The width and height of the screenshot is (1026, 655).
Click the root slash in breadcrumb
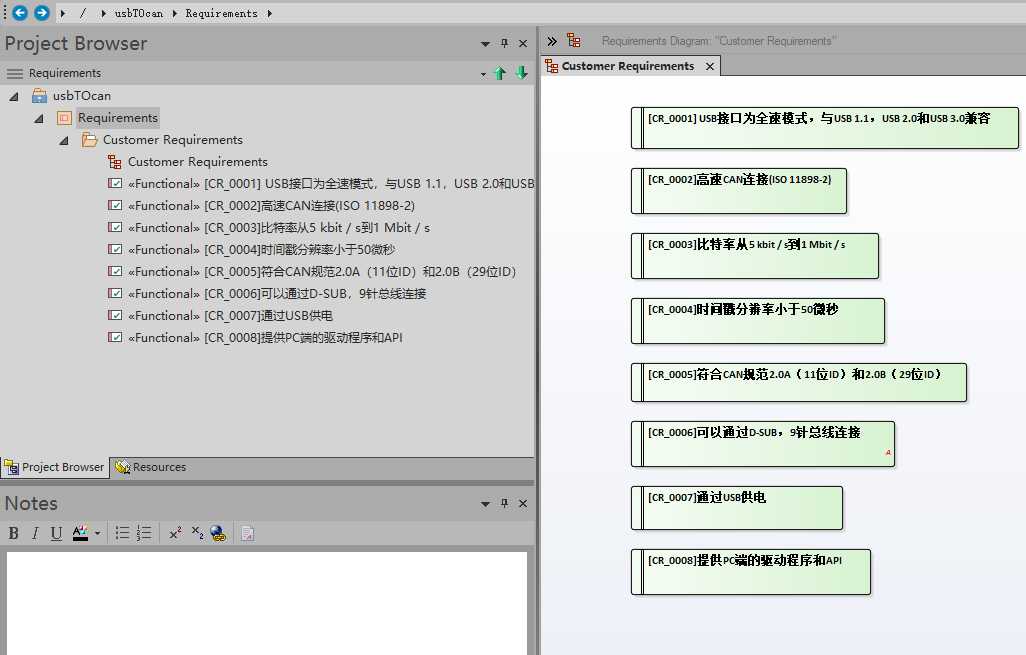click(x=82, y=13)
